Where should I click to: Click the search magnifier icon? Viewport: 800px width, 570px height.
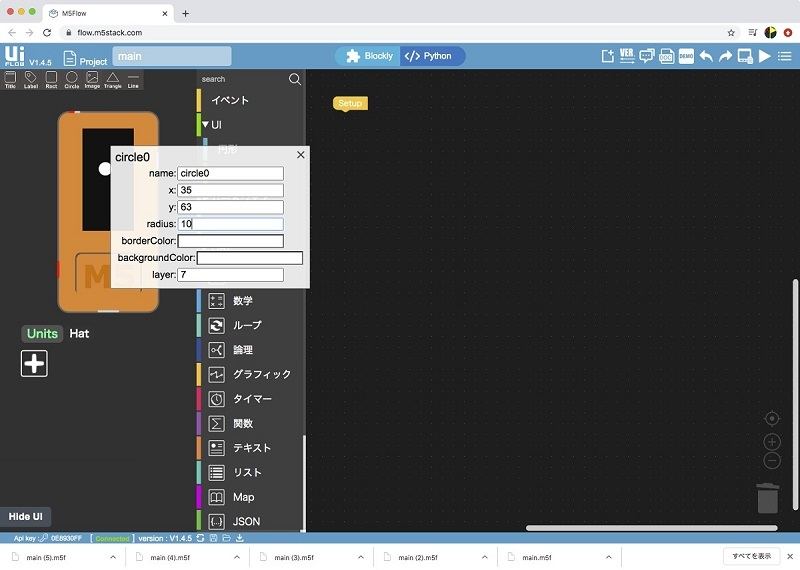(x=295, y=79)
